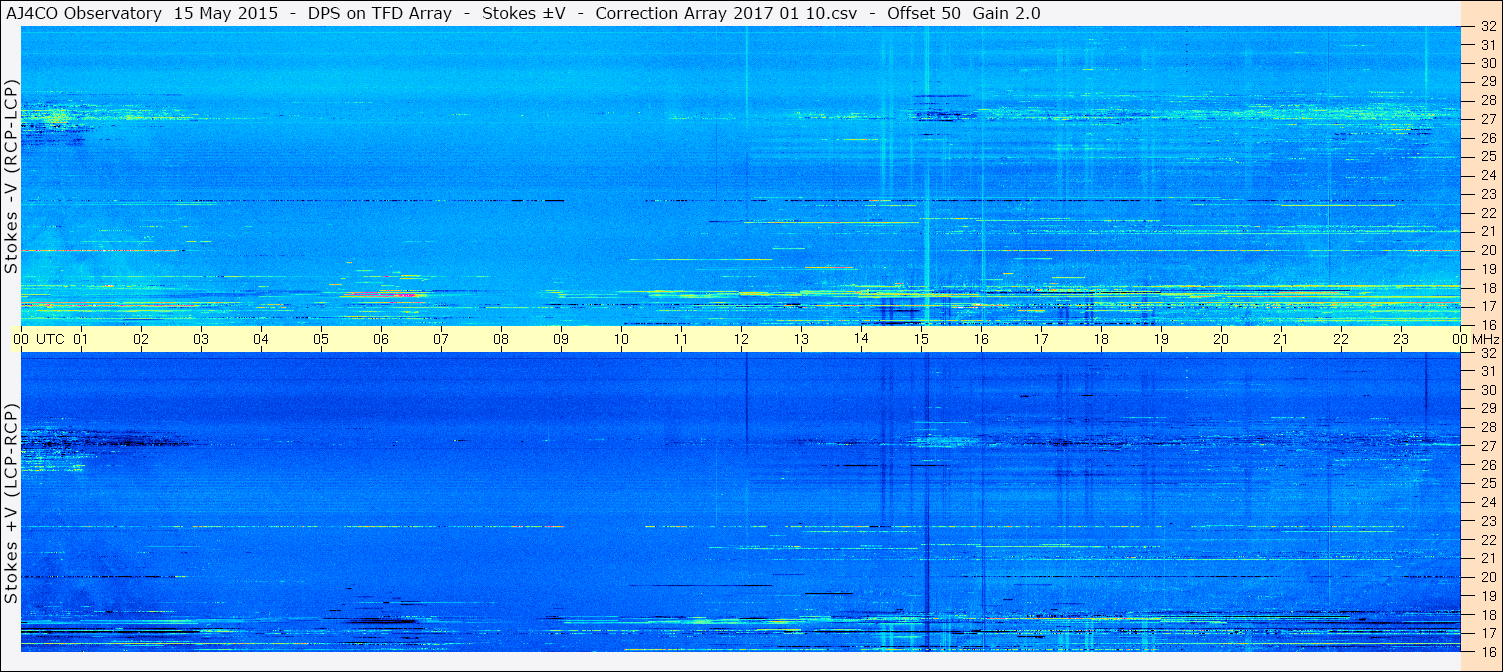Screen dimensions: 1503x672
Task: Click 31 MHz tick of Stokes -V panel
Action: pyautogui.click(x=1488, y=44)
